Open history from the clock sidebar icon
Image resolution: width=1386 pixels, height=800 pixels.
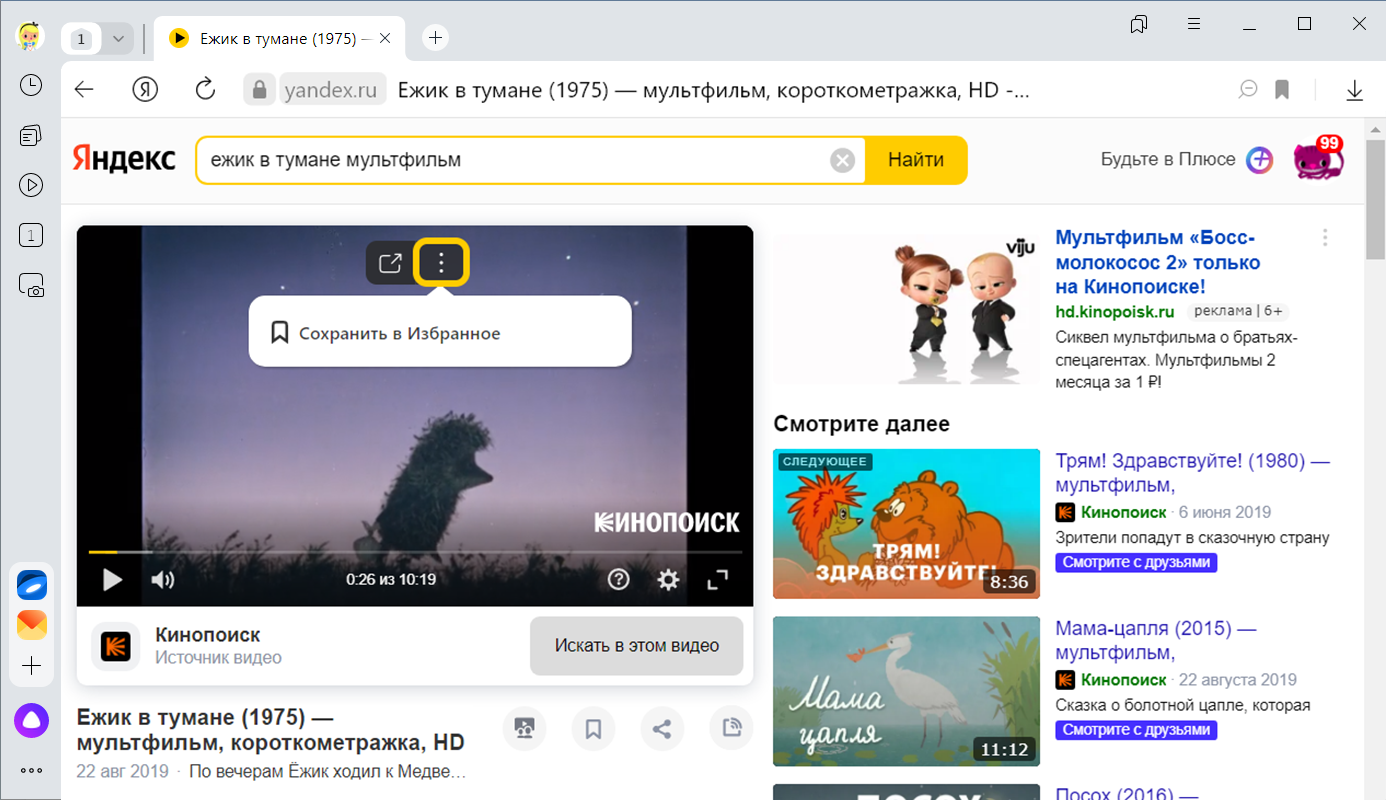(x=31, y=86)
